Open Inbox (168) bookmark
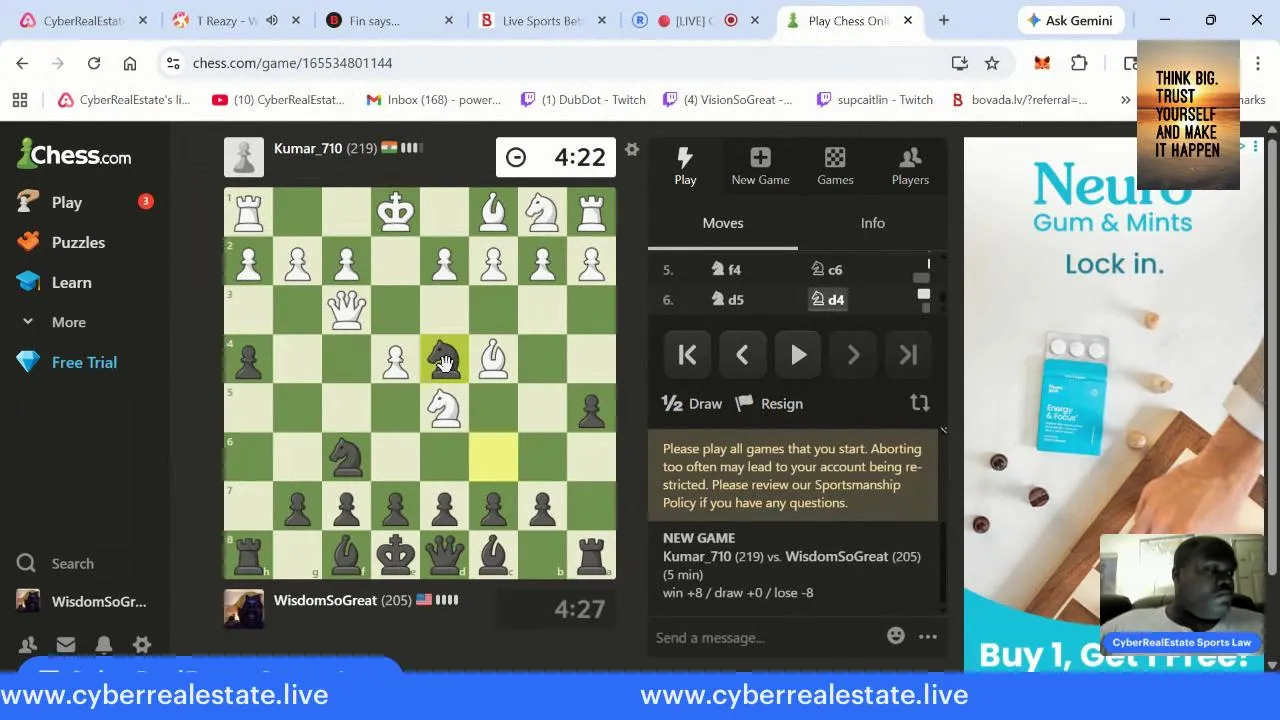The image size is (1280, 720). coord(433,99)
